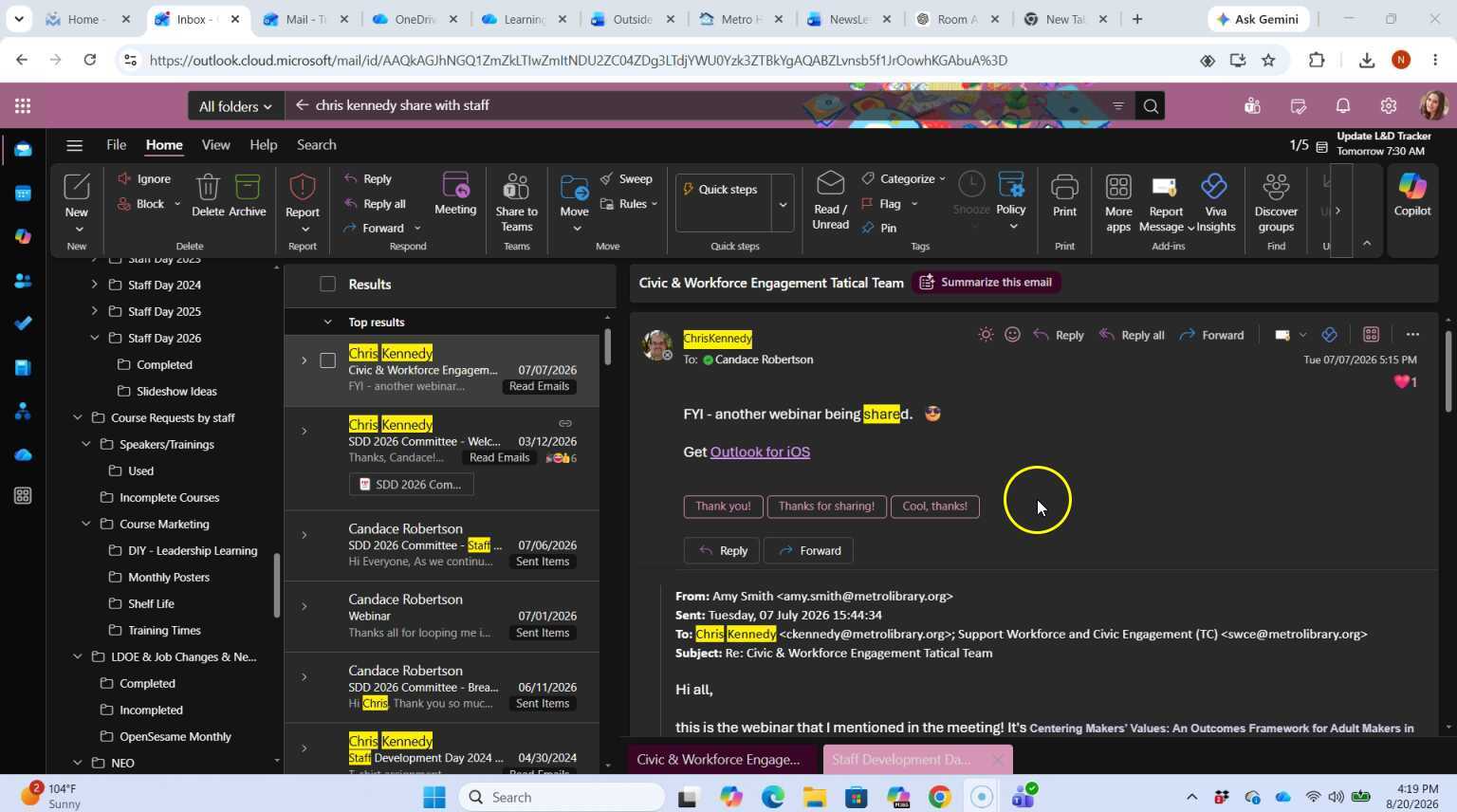
Task: Click the Apps grid icon in message header
Action: click(1371, 334)
